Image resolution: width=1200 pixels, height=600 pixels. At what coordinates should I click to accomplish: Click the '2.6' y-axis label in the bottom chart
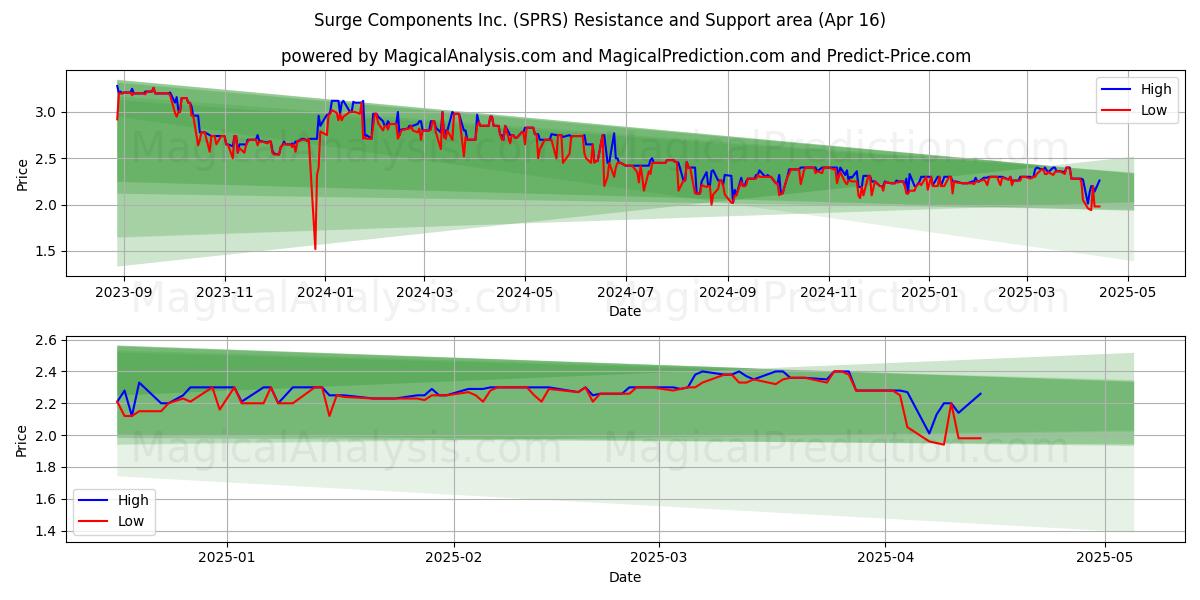click(47, 341)
